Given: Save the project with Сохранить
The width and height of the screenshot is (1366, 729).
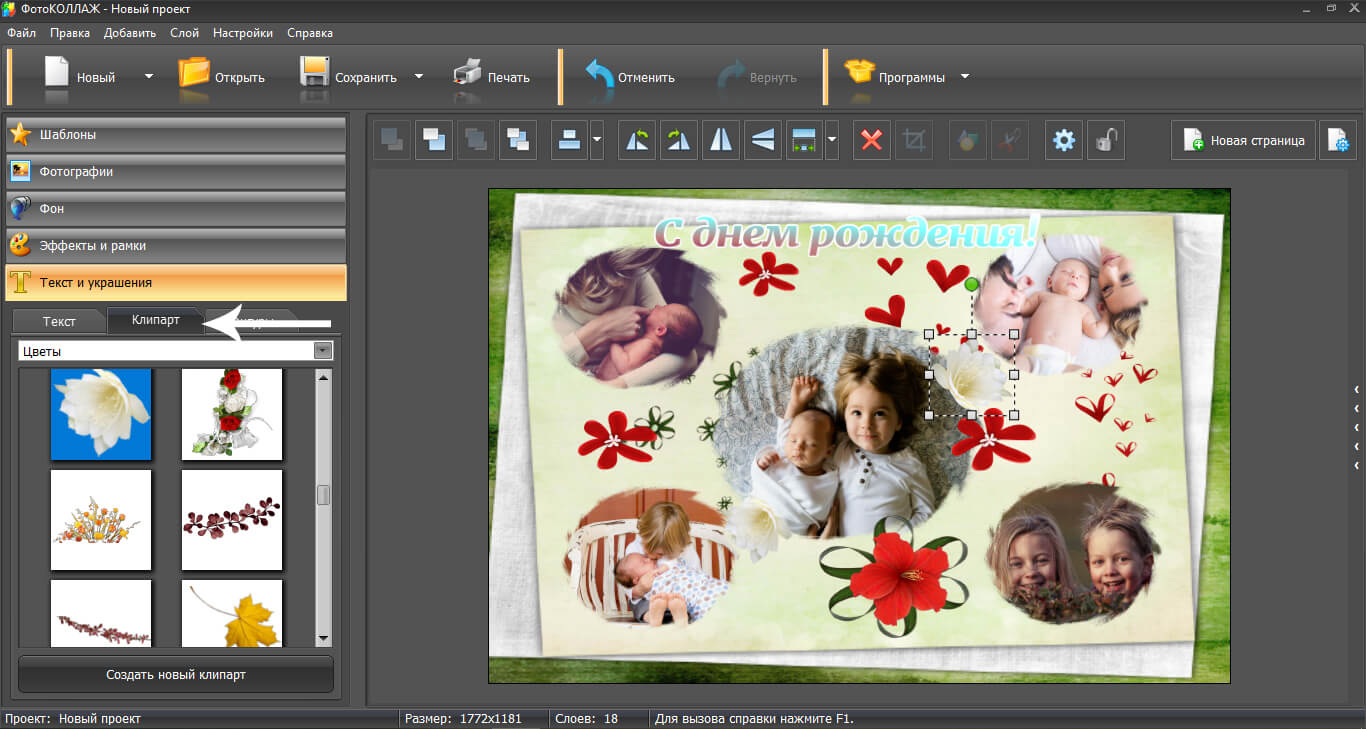Looking at the screenshot, I should (349, 77).
